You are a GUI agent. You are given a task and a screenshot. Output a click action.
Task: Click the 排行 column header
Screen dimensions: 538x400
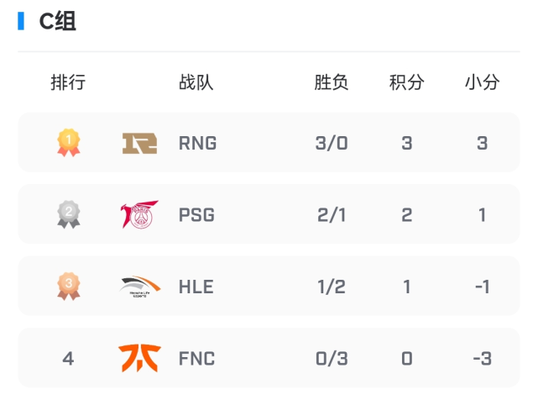coord(68,82)
